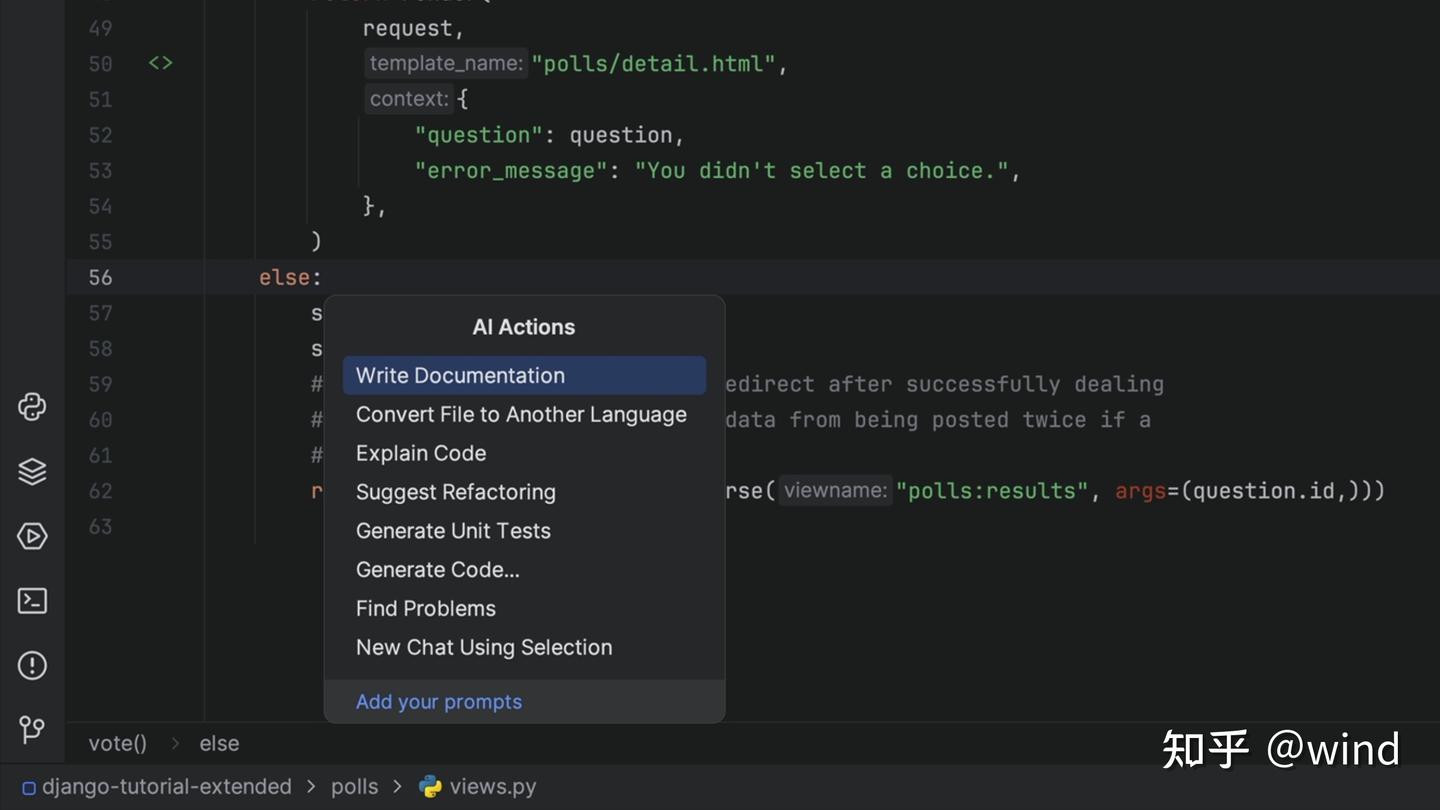Select Write Documentation from AI Actions
Viewport: 1440px width, 810px height.
click(x=460, y=375)
